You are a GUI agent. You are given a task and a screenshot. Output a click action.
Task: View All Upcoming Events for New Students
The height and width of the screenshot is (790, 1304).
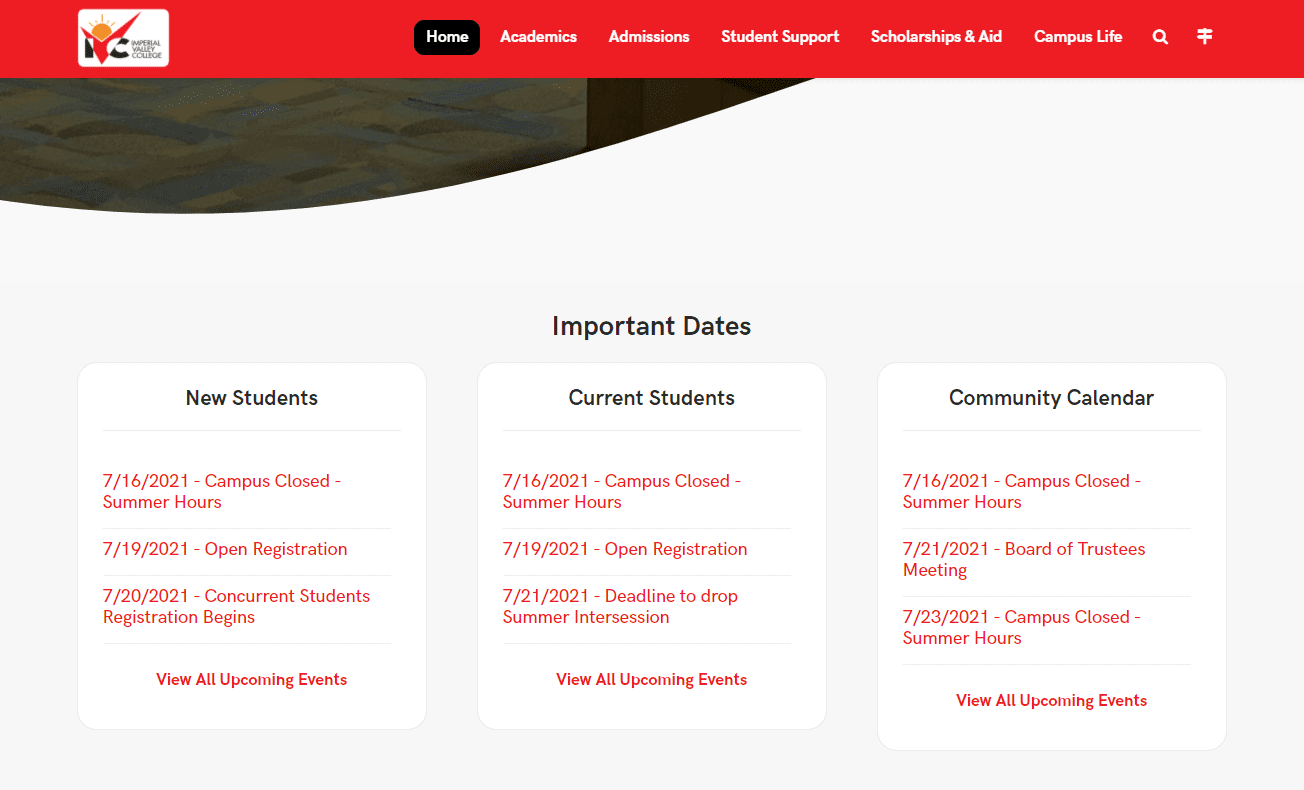pyautogui.click(x=251, y=680)
